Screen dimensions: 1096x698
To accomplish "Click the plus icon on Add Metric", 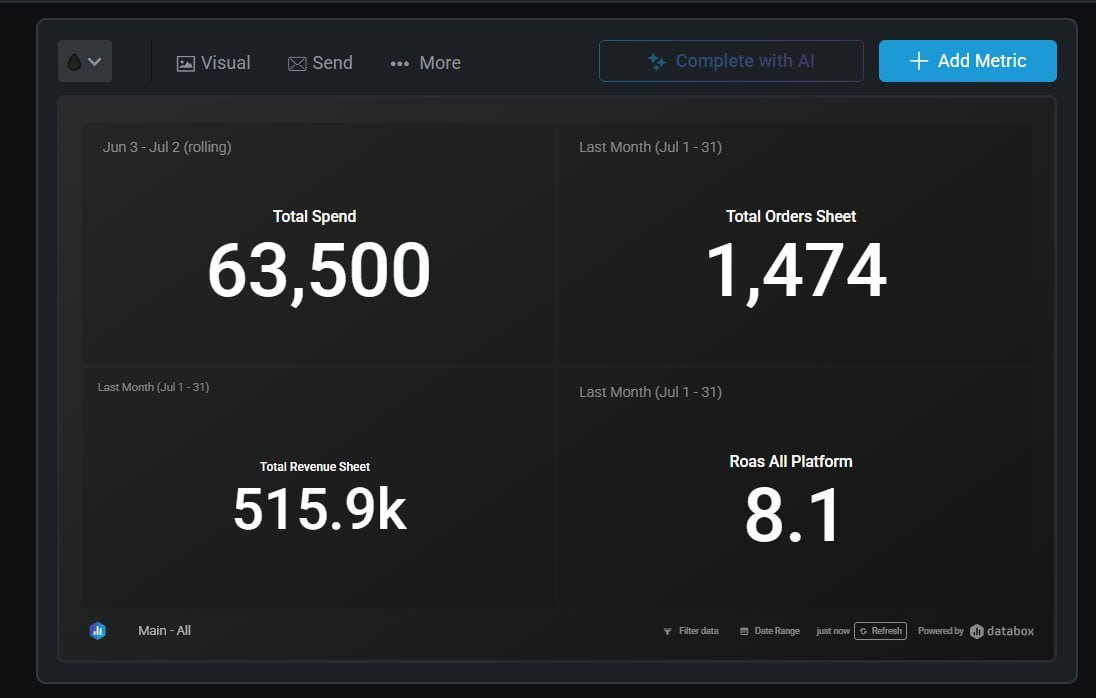I will [919, 61].
